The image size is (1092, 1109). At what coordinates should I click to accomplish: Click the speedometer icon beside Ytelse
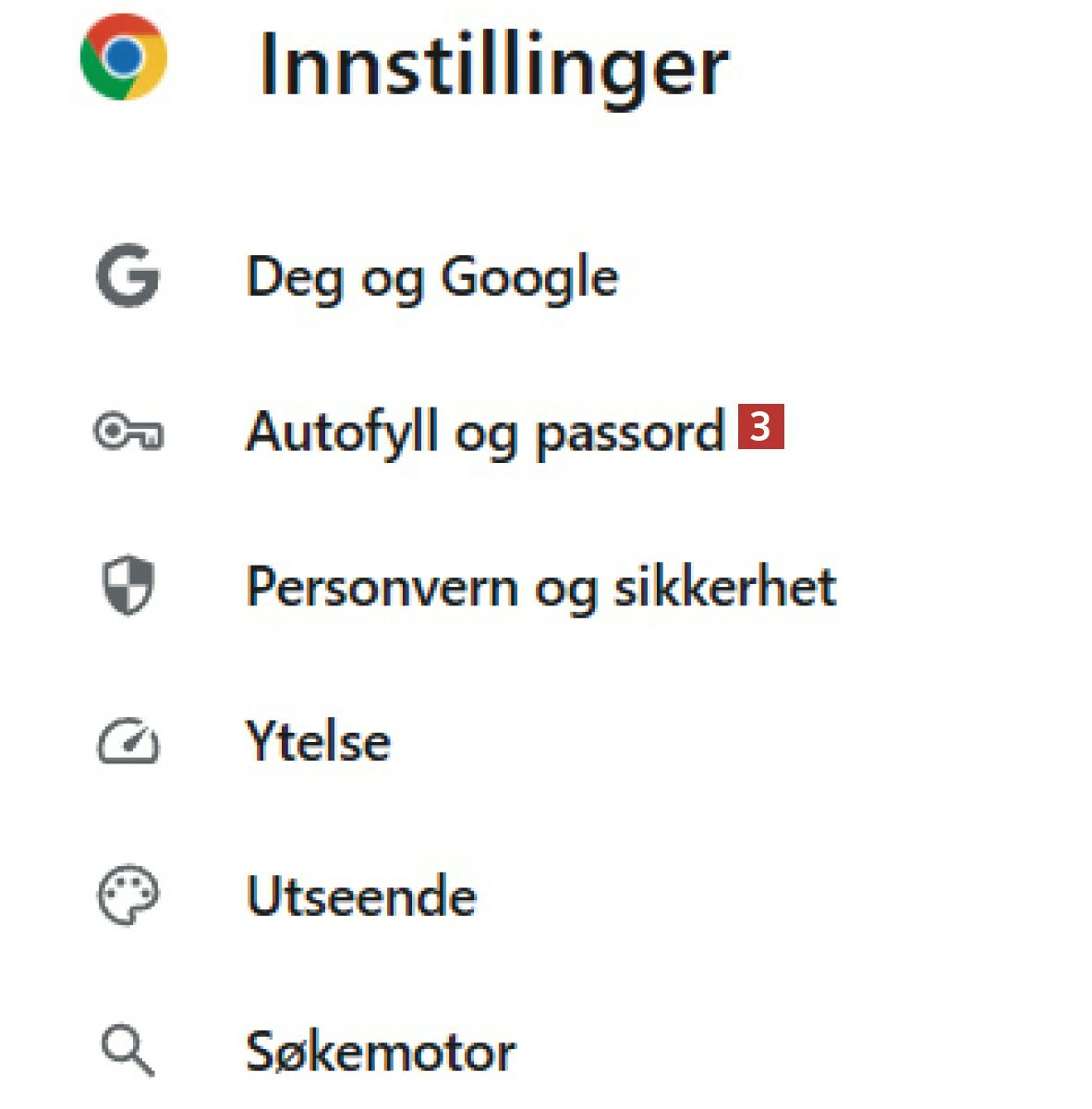(128, 742)
